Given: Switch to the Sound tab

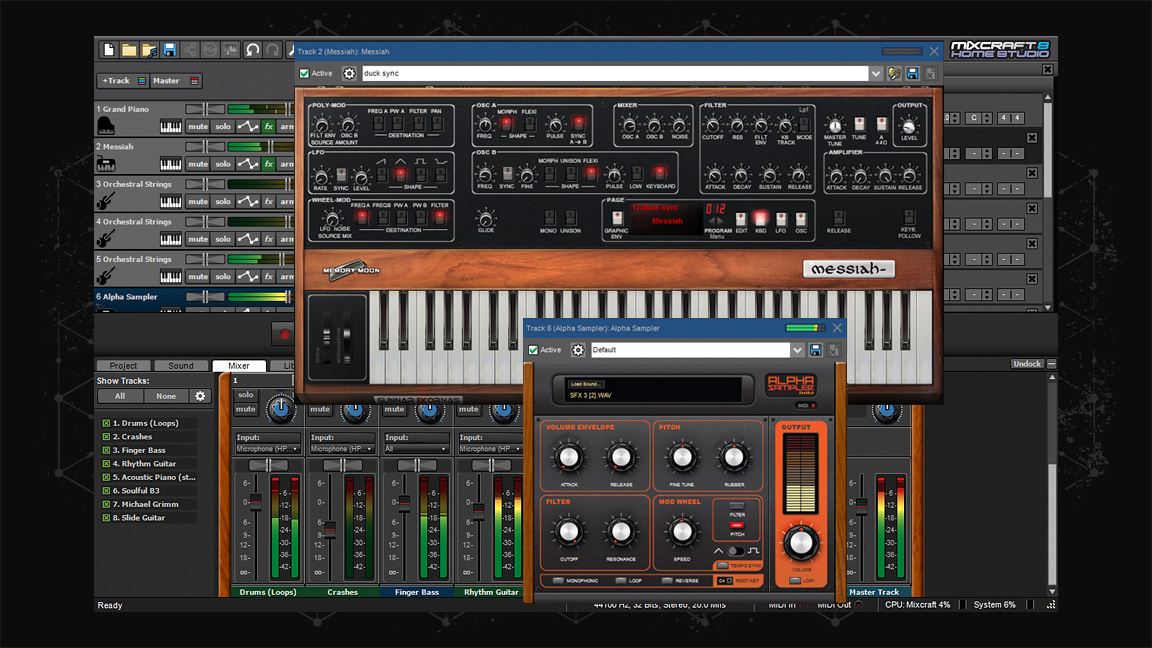Looking at the screenshot, I should tap(180, 366).
